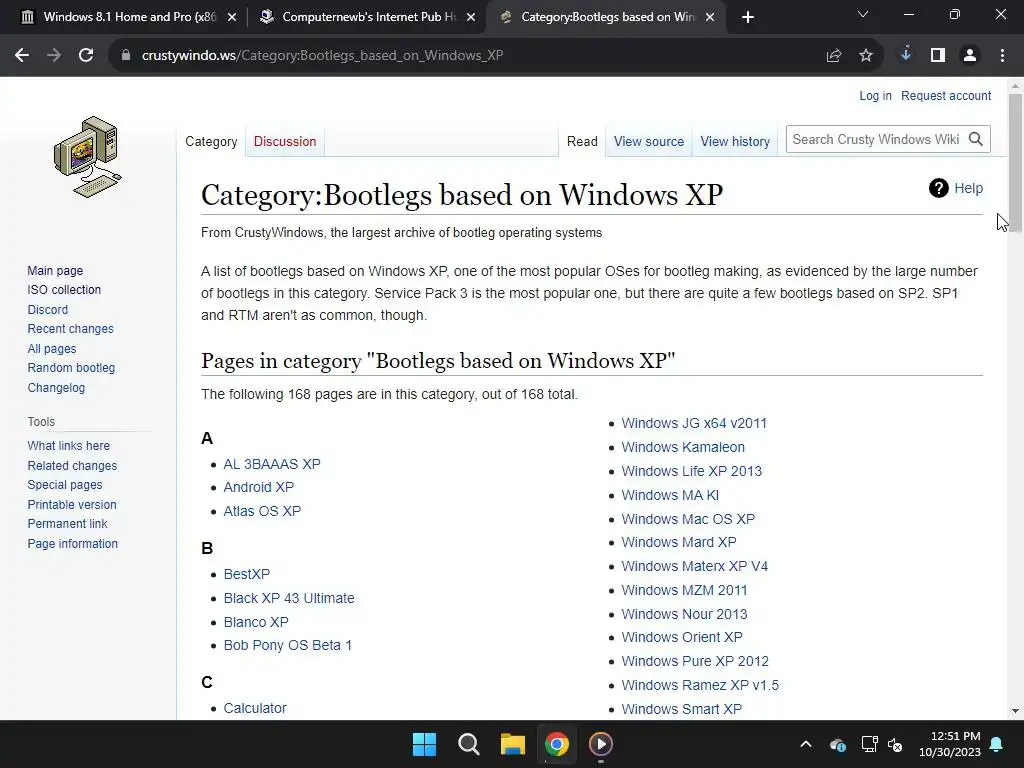
Task: Reload the current page
Action: tap(86, 56)
